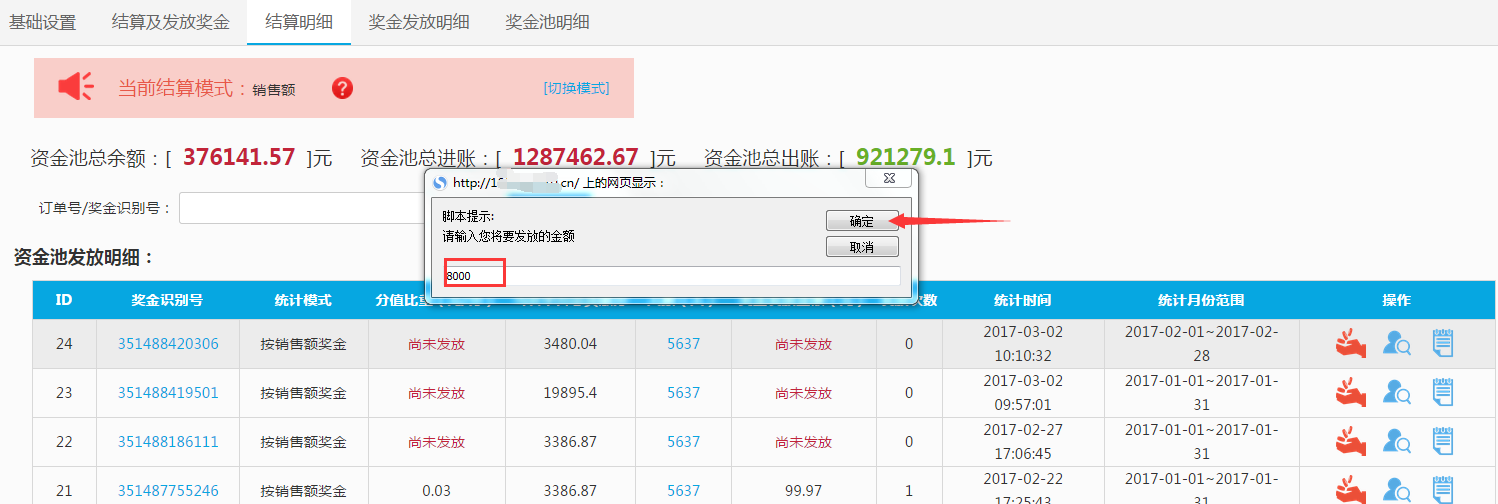Click the total income value 1287462.67

point(576,157)
